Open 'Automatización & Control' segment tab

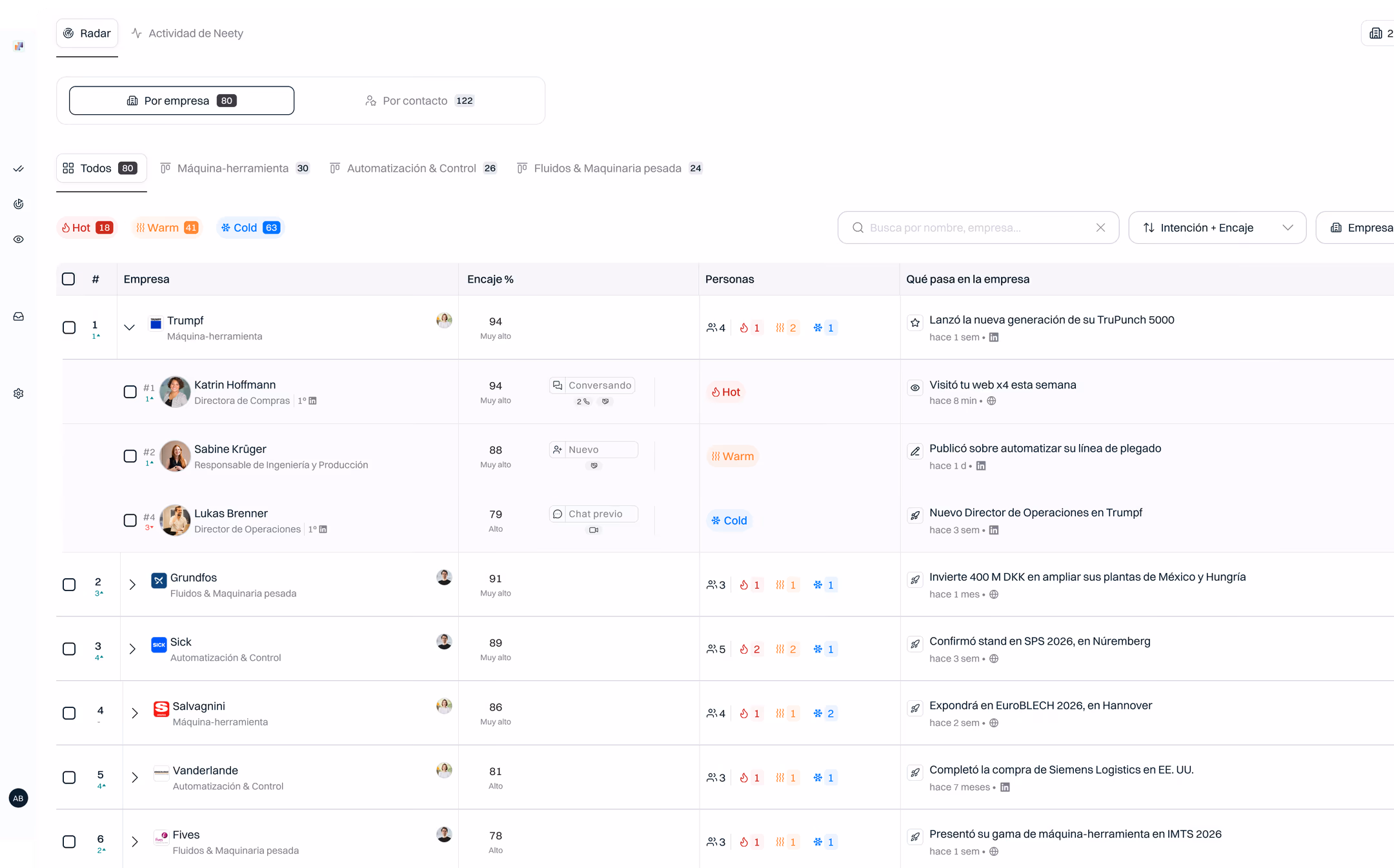tap(413, 168)
